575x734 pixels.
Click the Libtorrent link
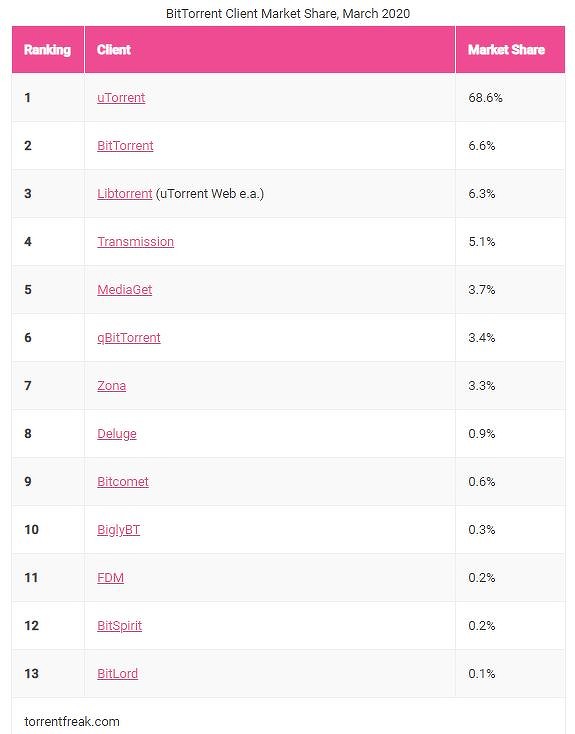tap(125, 194)
